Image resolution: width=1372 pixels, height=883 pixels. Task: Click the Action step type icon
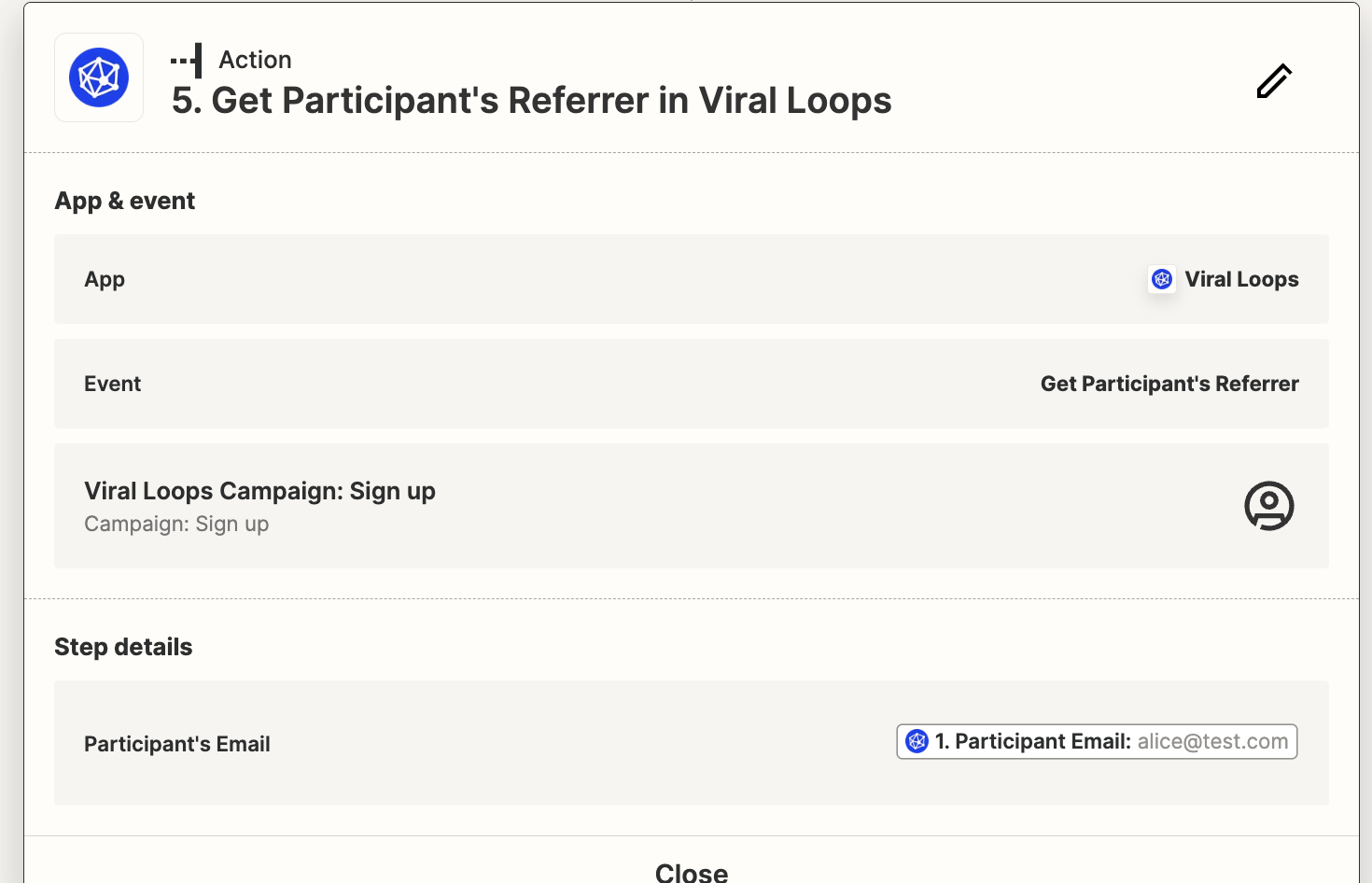coord(187,61)
